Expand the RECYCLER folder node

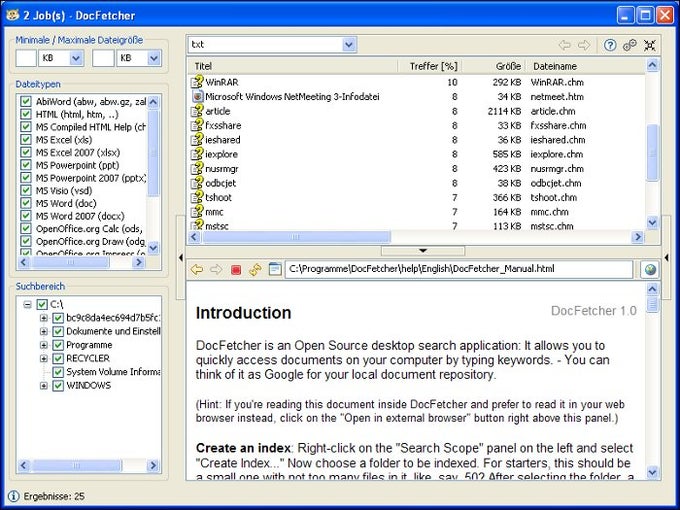pos(43,359)
